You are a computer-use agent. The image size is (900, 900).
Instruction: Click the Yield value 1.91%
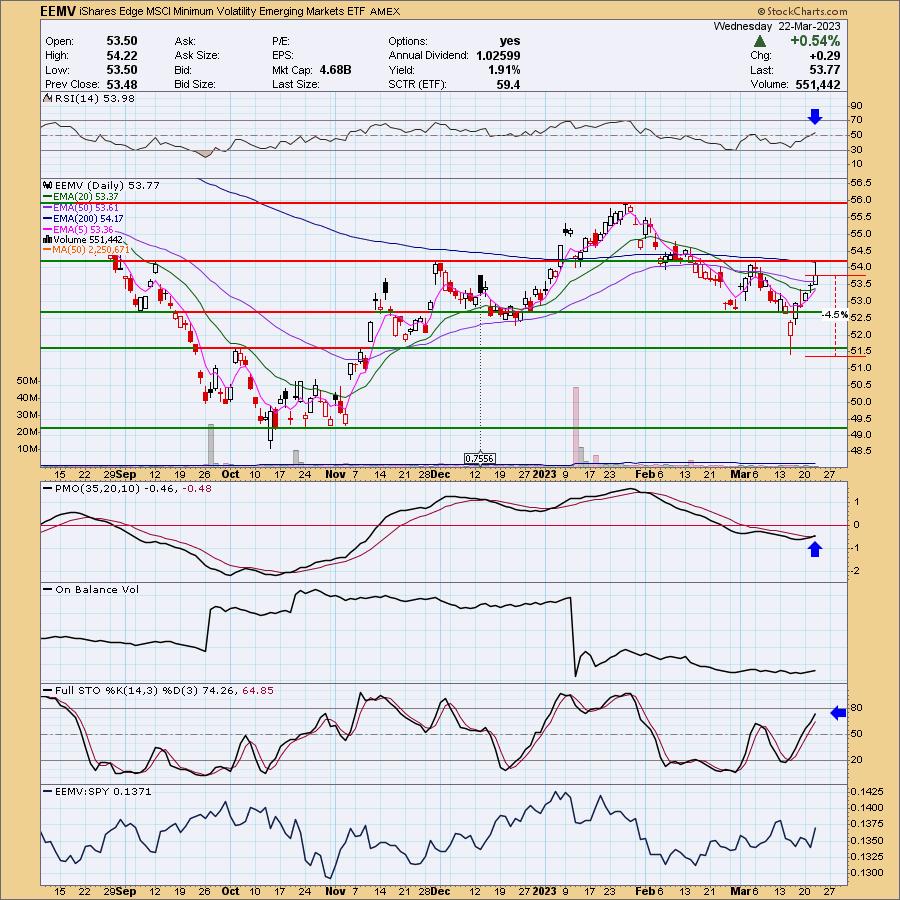pos(506,70)
